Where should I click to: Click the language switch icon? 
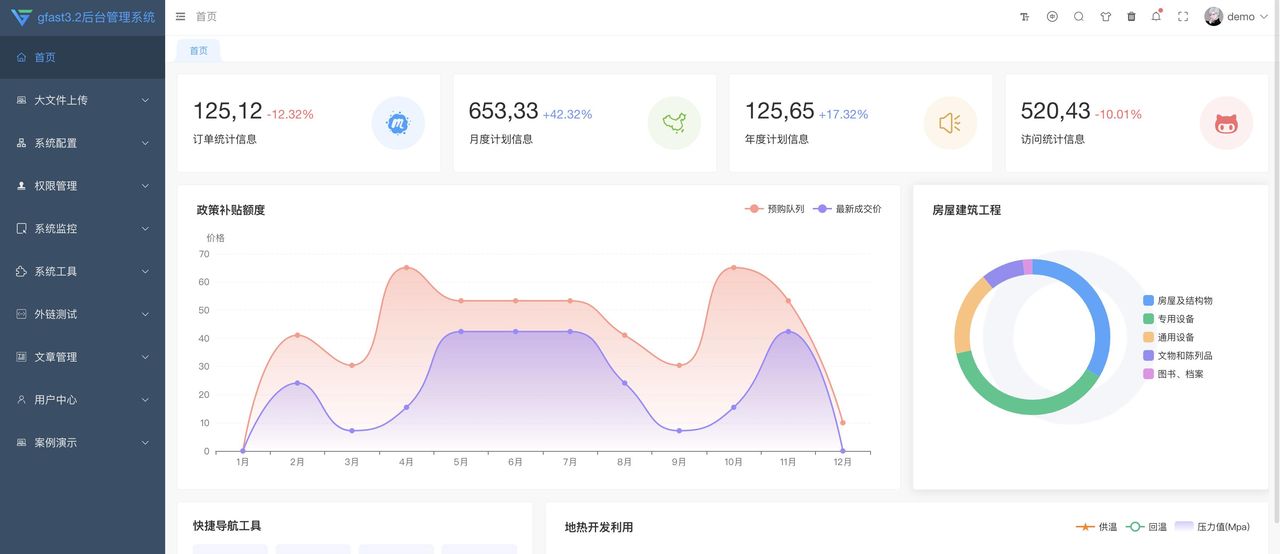coord(1052,17)
